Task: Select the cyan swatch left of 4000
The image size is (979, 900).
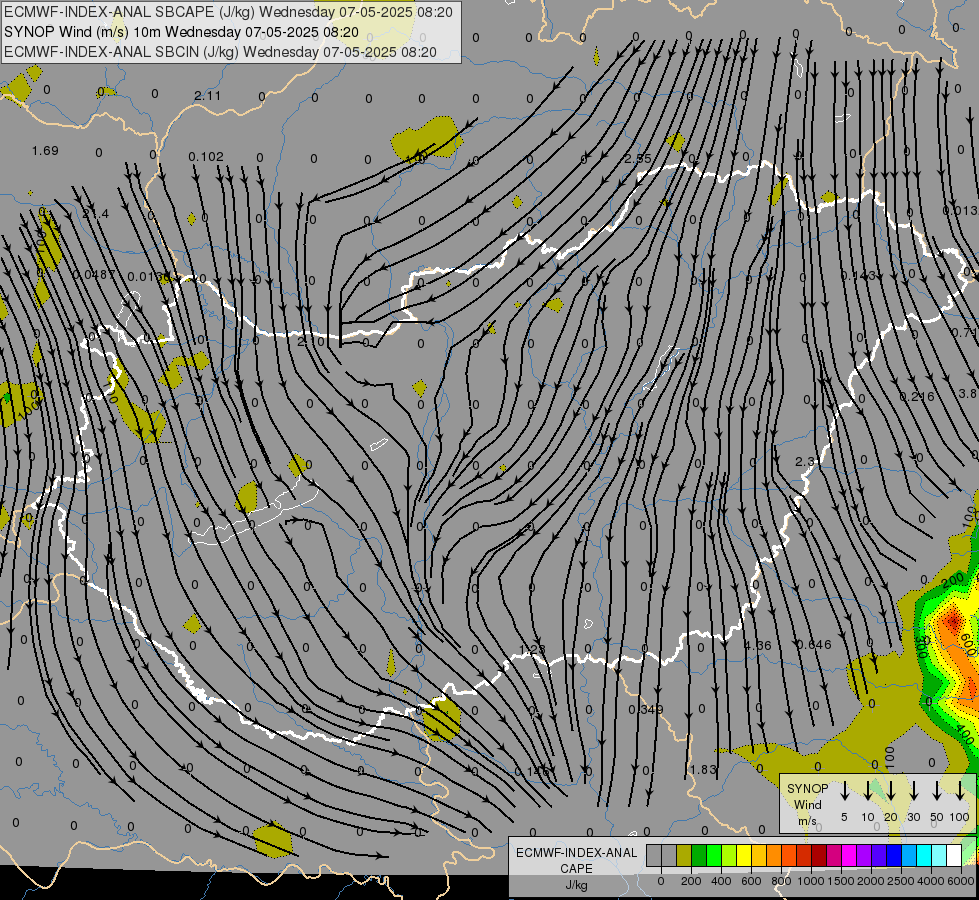Action: (x=925, y=855)
